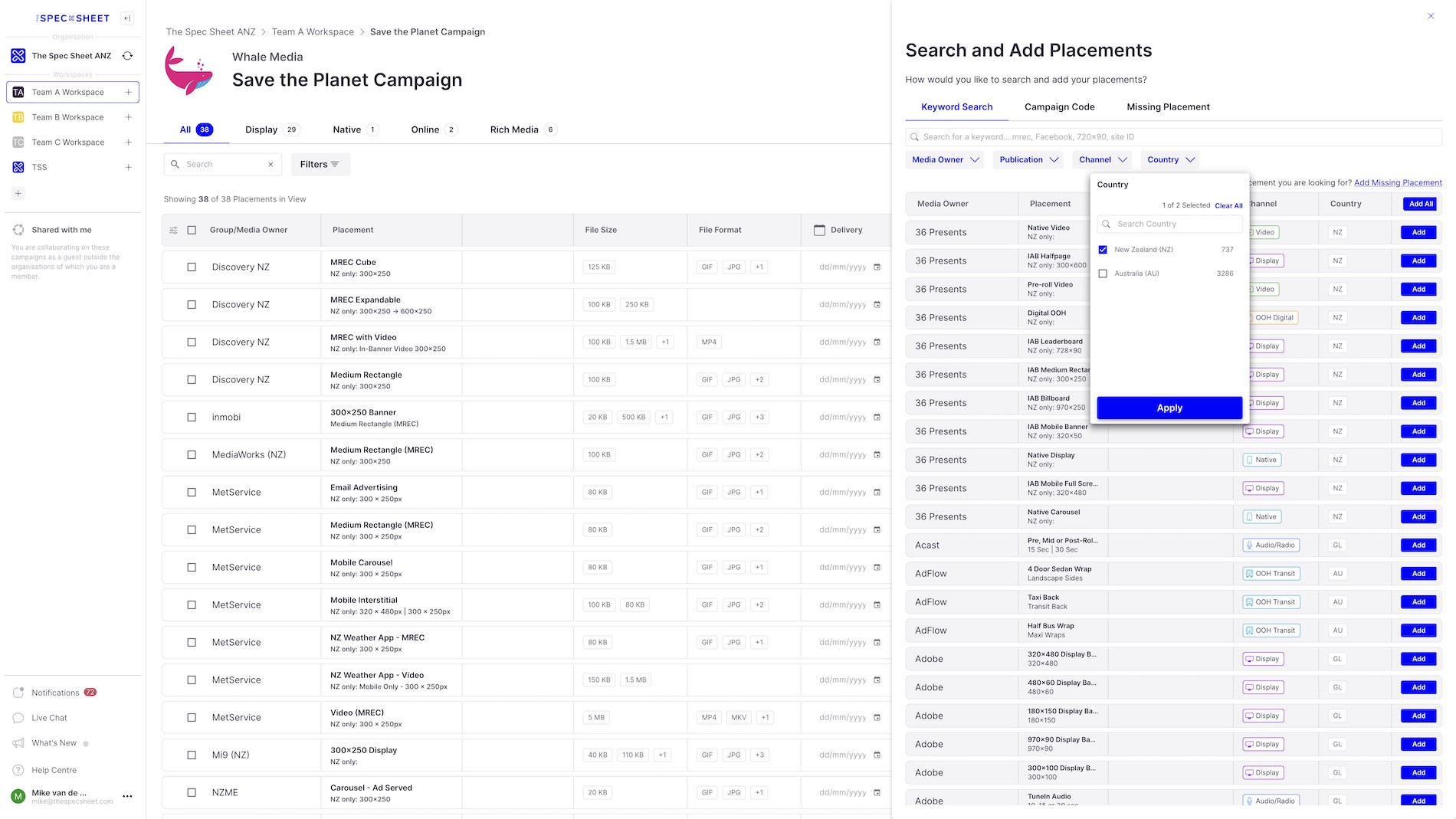Check the Discovery NZ MREC Cube row
1456x819 pixels.
tap(192, 267)
